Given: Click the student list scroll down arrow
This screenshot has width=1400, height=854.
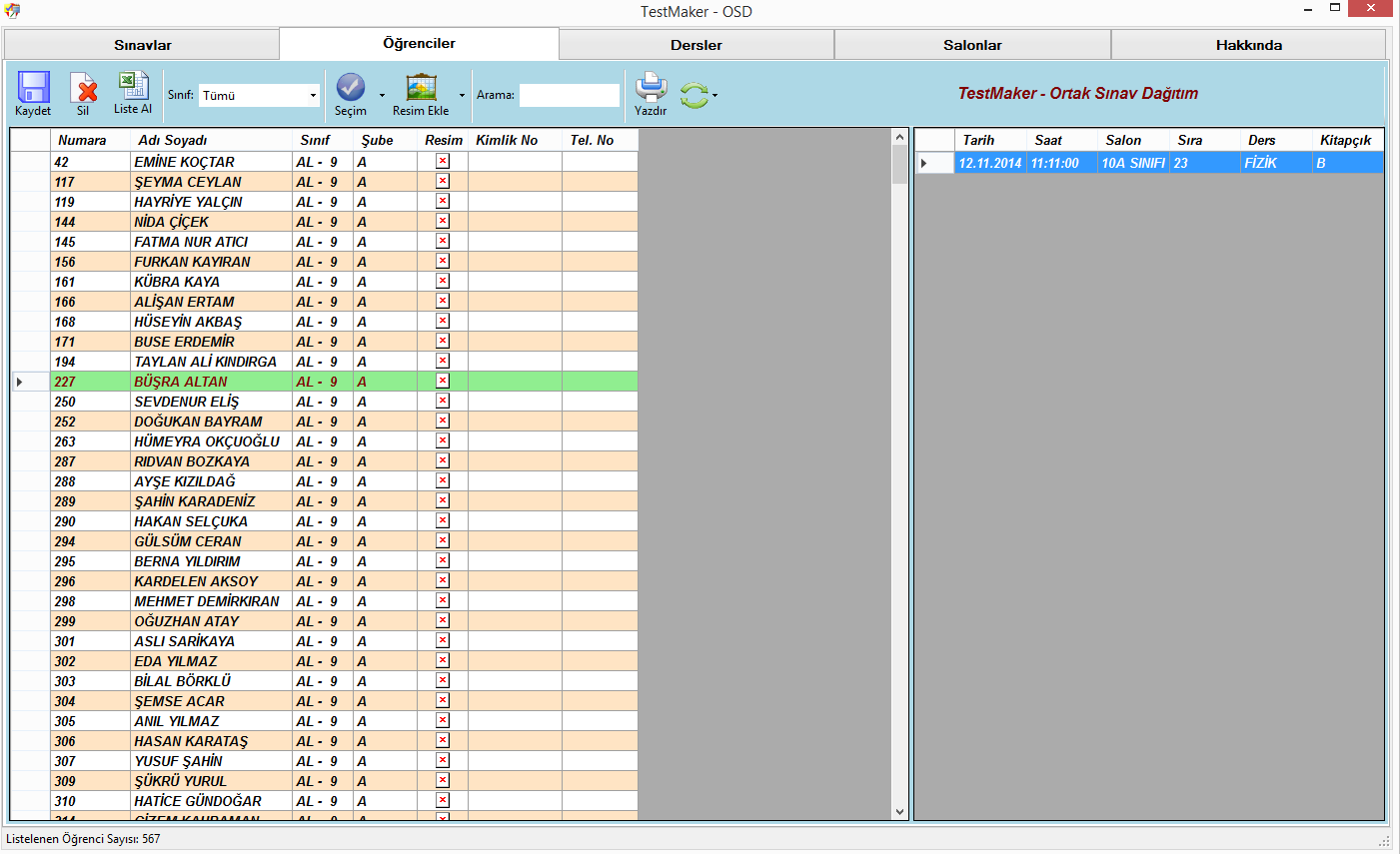Looking at the screenshot, I should click(x=899, y=812).
